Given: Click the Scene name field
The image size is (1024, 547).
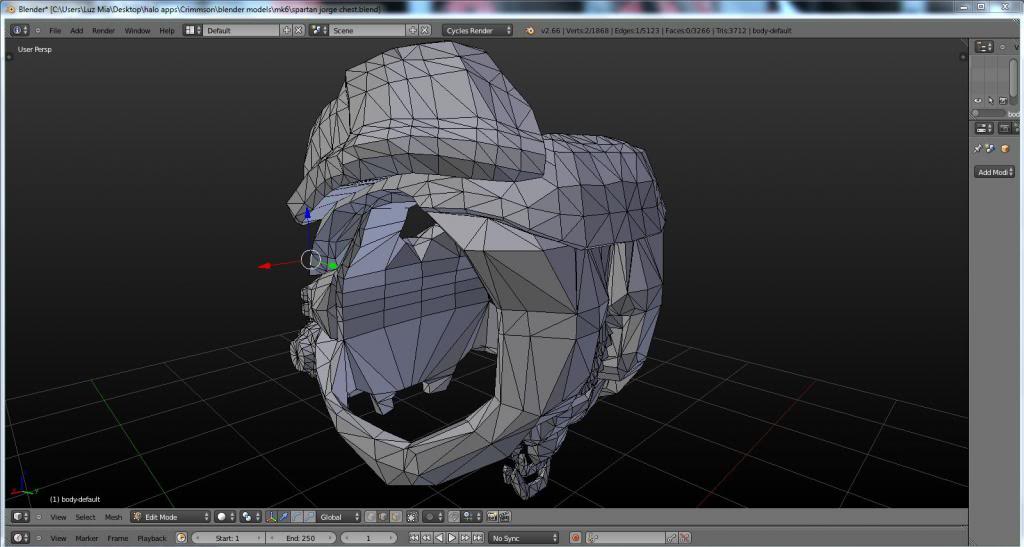Looking at the screenshot, I should pyautogui.click(x=368, y=31).
